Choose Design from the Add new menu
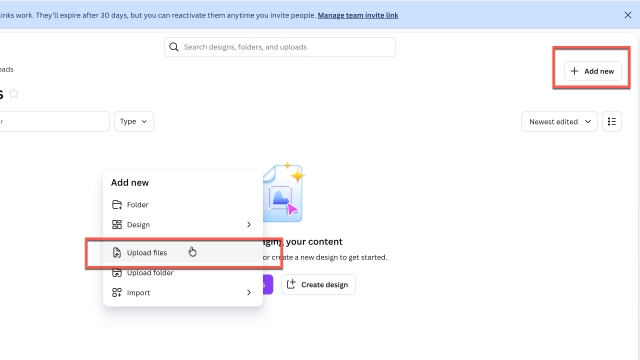The height and width of the screenshot is (360, 640). [x=182, y=224]
